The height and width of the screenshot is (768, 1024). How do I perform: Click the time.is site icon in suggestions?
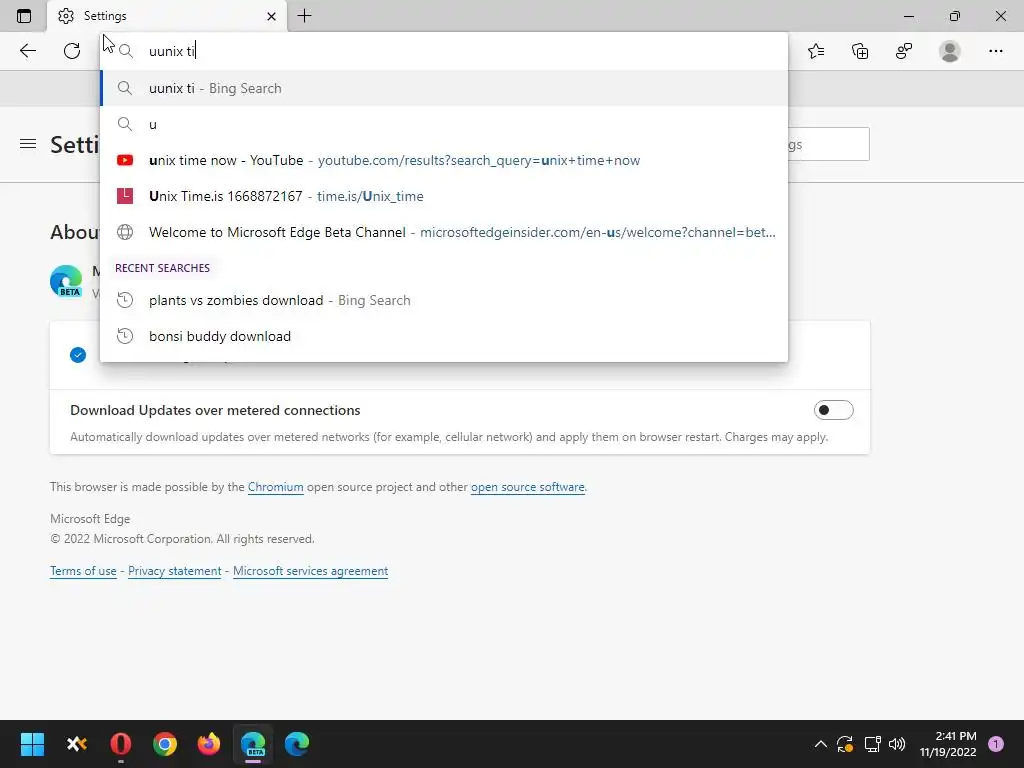tap(125, 196)
